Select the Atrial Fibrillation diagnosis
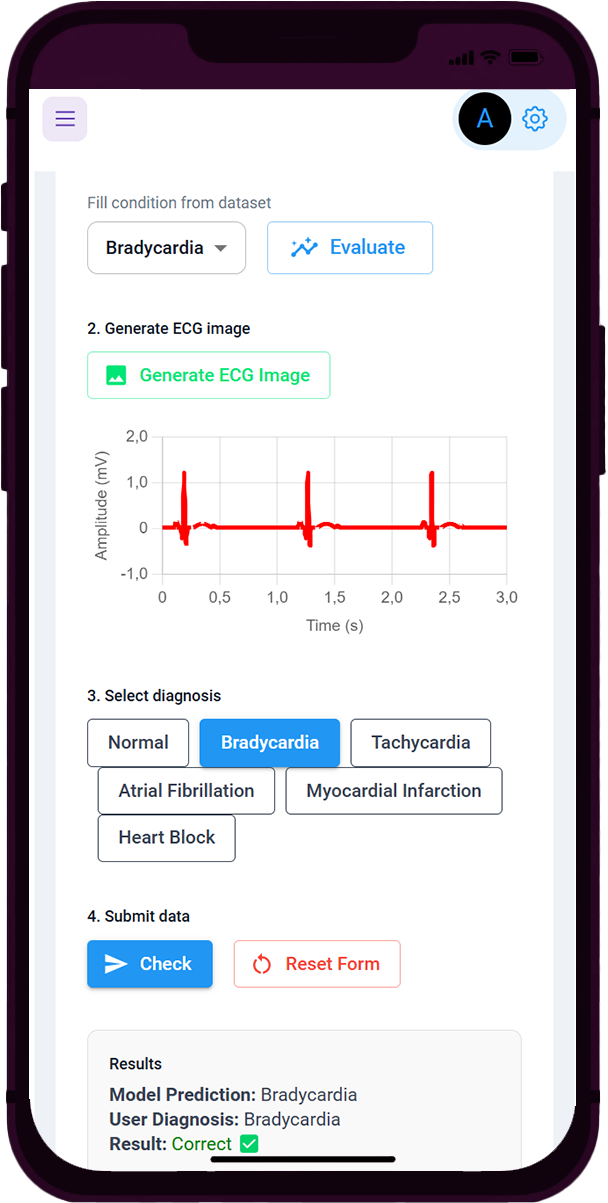The width and height of the screenshot is (608, 1203). pyautogui.click(x=186, y=791)
